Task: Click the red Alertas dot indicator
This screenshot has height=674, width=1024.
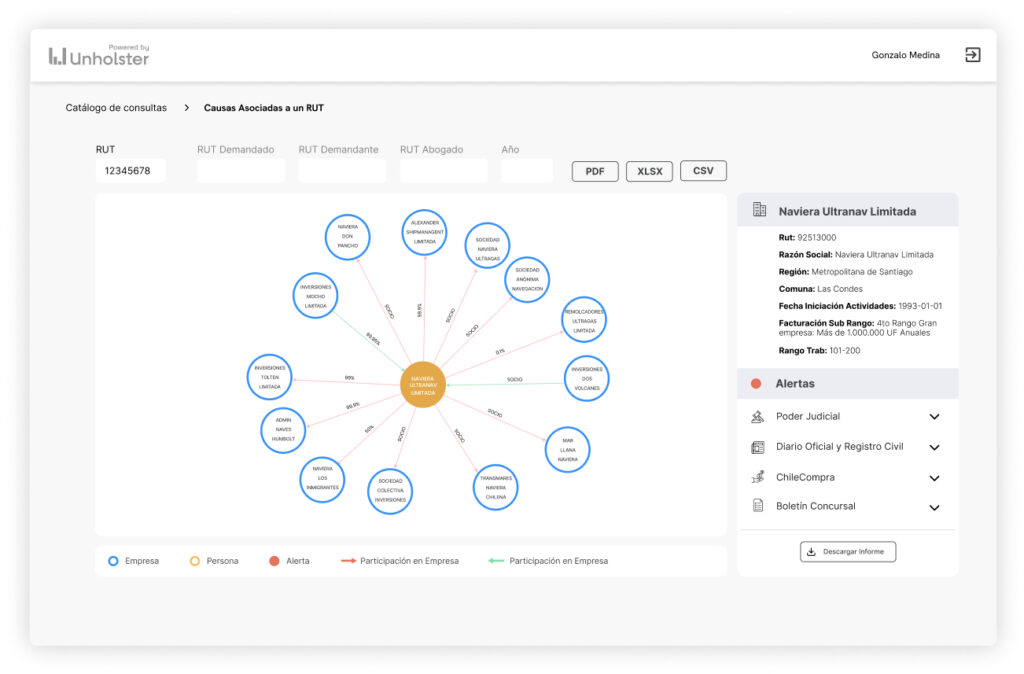Action: tap(756, 383)
